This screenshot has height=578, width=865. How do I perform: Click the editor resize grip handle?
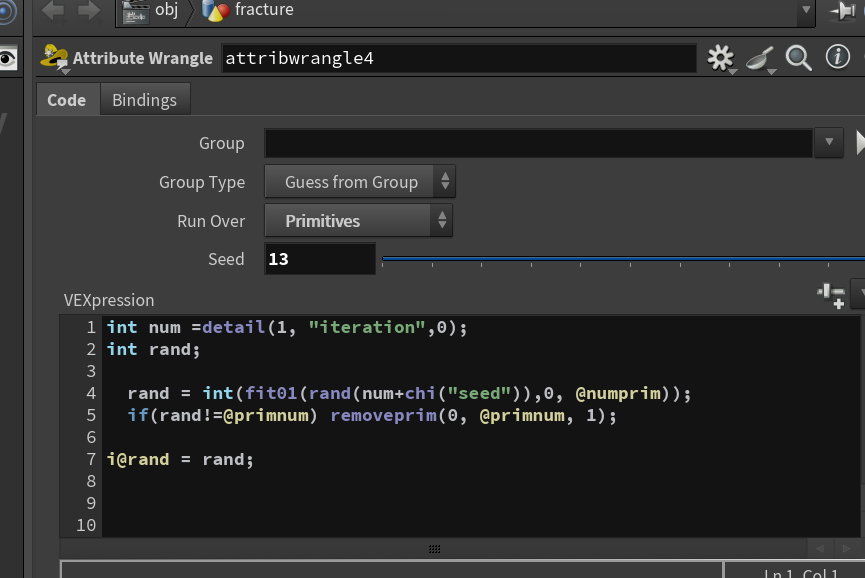click(434, 549)
